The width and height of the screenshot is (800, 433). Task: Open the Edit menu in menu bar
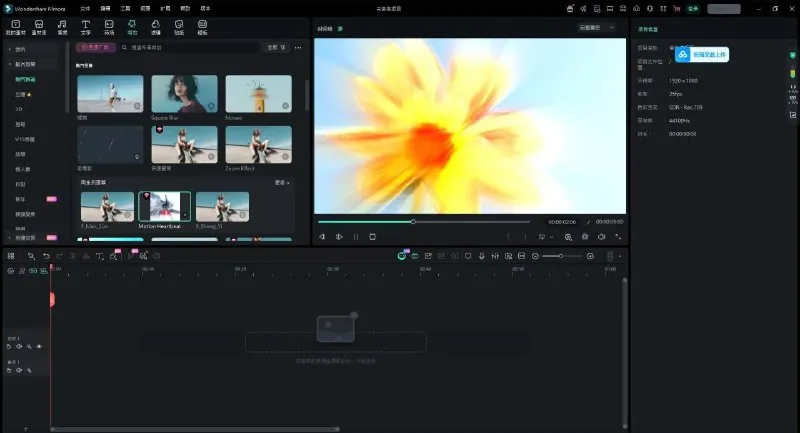coord(105,8)
